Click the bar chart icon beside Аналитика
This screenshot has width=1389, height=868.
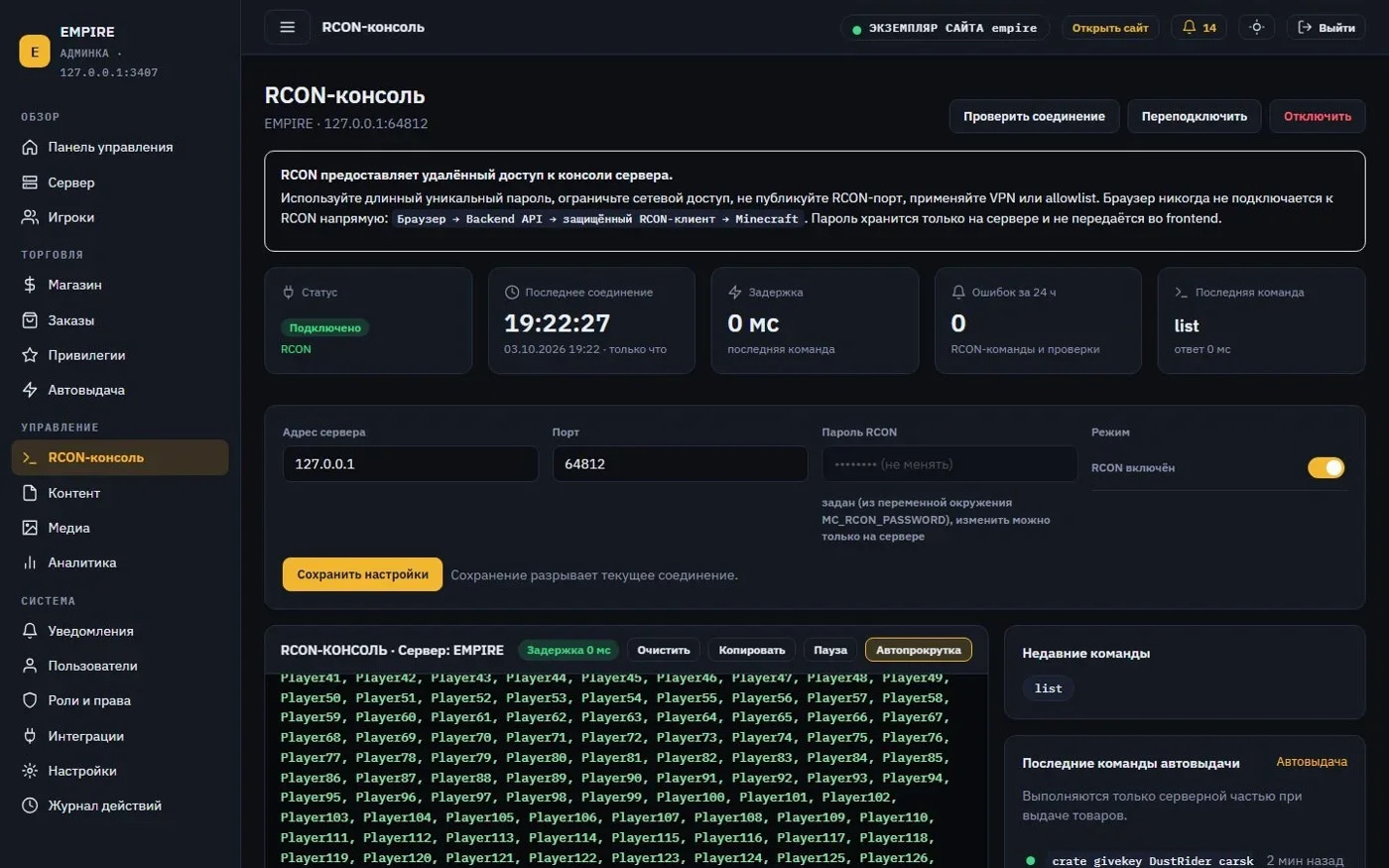(30, 562)
